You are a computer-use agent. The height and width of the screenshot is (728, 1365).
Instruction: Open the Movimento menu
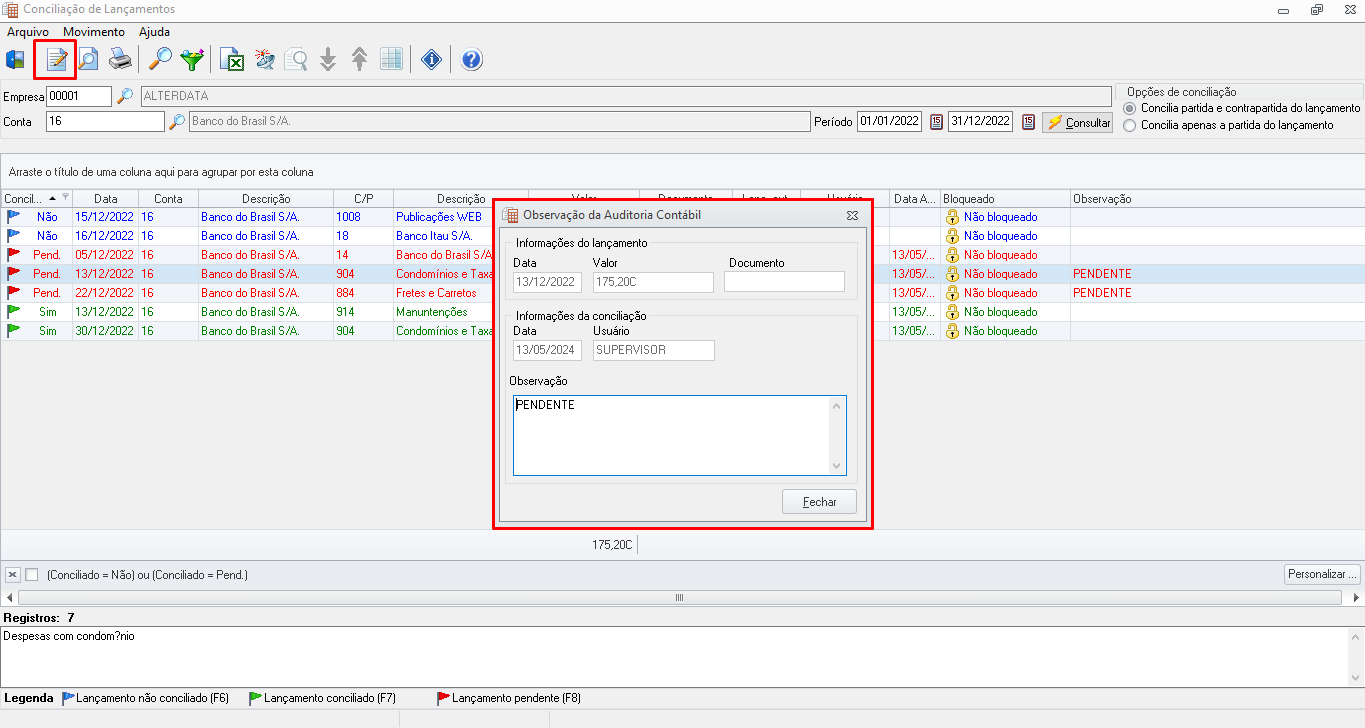click(x=94, y=32)
